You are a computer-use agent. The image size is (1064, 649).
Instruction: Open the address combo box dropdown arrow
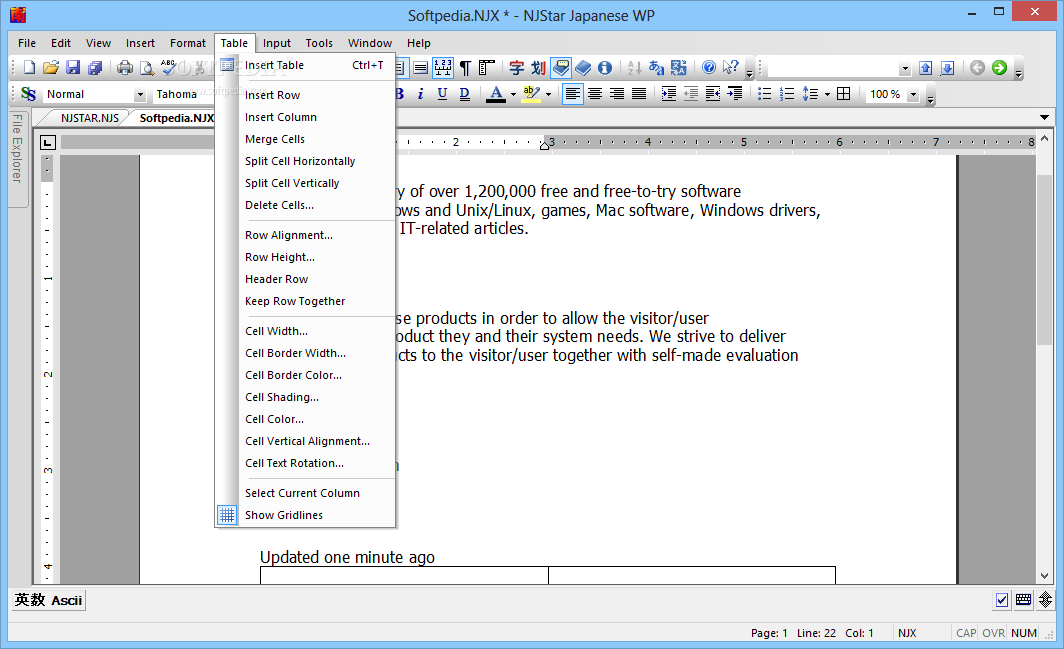coord(905,68)
